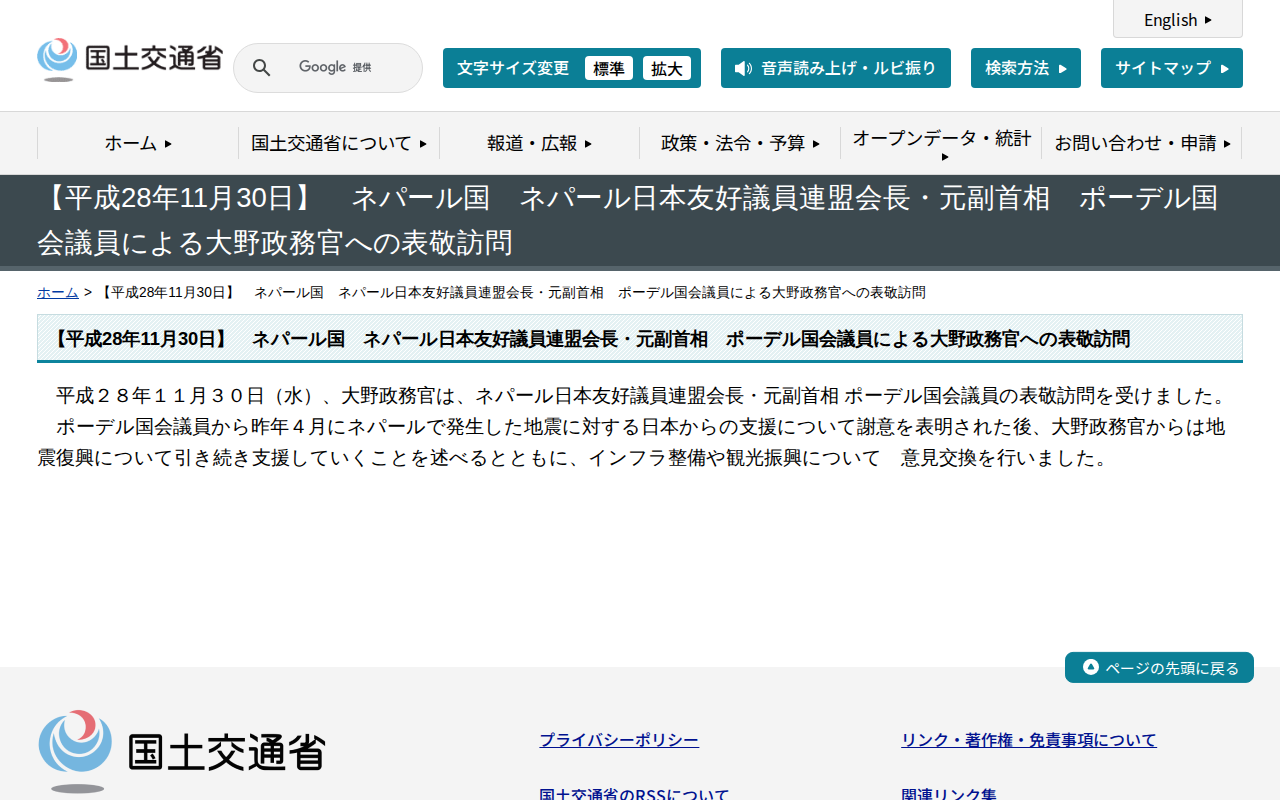This screenshot has width=1280, height=800.
Task: Open the プライバシーポリシー link
Action: pyautogui.click(x=619, y=740)
